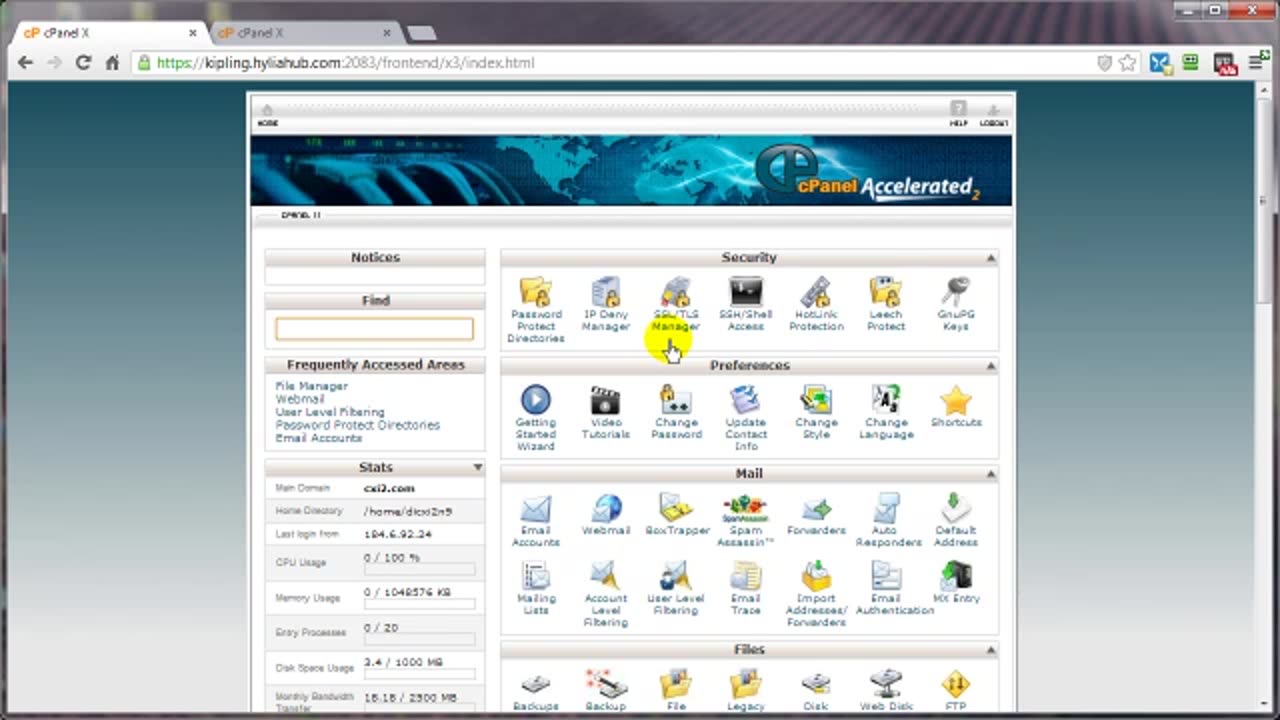
Task: Click the Help icon in header
Action: 958,114
